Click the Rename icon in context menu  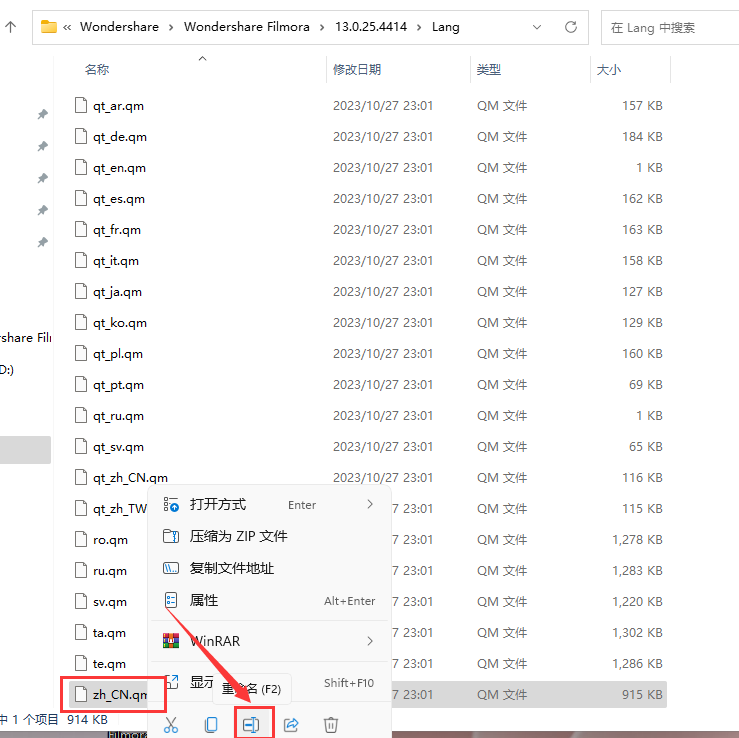point(251,724)
